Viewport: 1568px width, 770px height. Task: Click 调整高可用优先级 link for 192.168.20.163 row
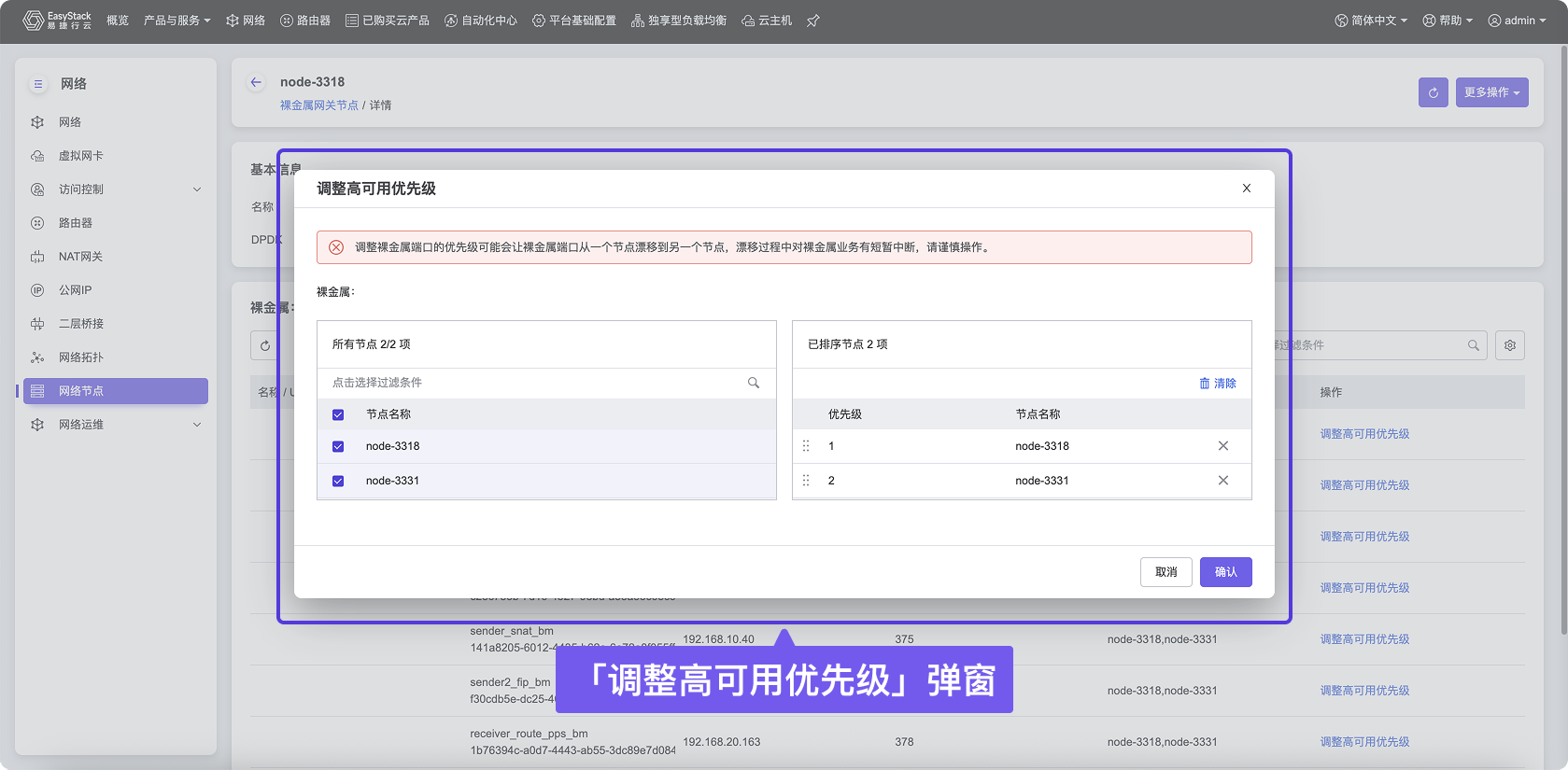pos(1364,742)
